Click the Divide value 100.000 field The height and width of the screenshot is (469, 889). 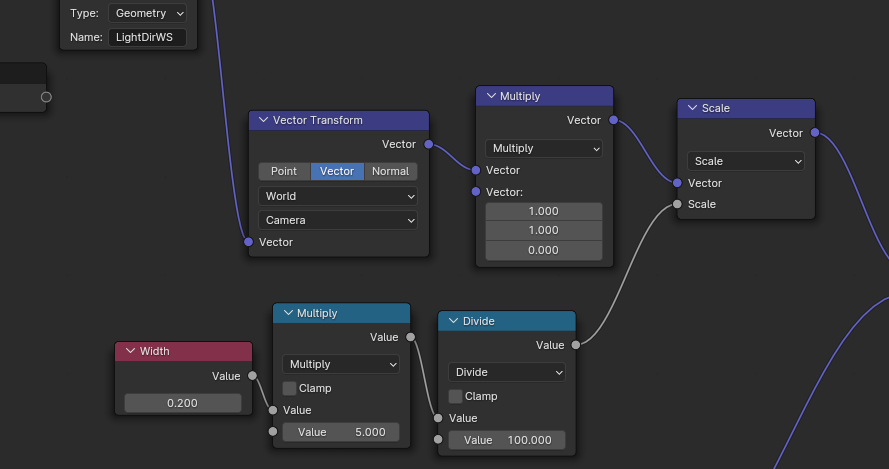tap(507, 440)
